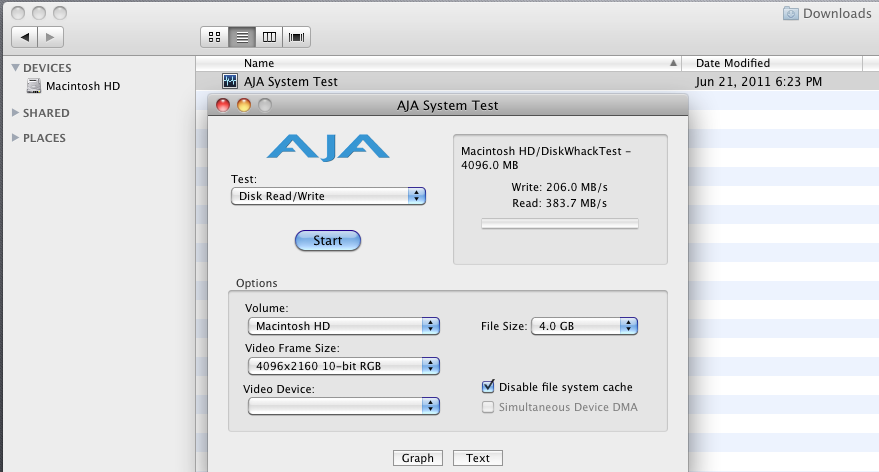This screenshot has height=472, width=879.
Task: Sort by Date Modified column header
Action: (772, 63)
